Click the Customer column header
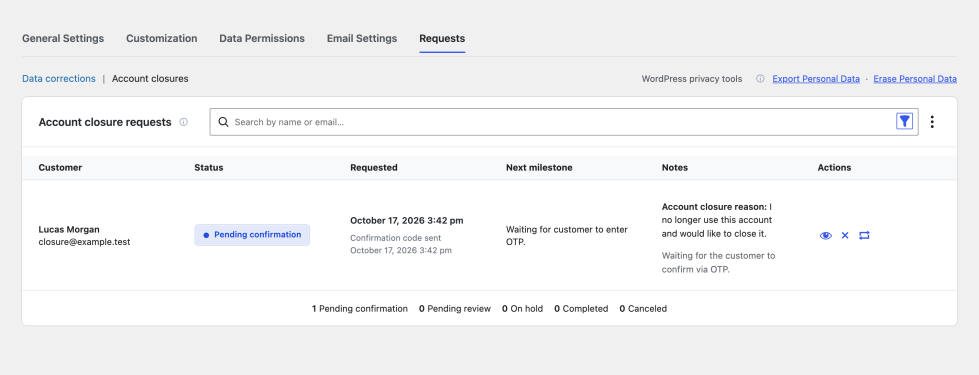This screenshot has width=979, height=375. pyautogui.click(x=60, y=167)
